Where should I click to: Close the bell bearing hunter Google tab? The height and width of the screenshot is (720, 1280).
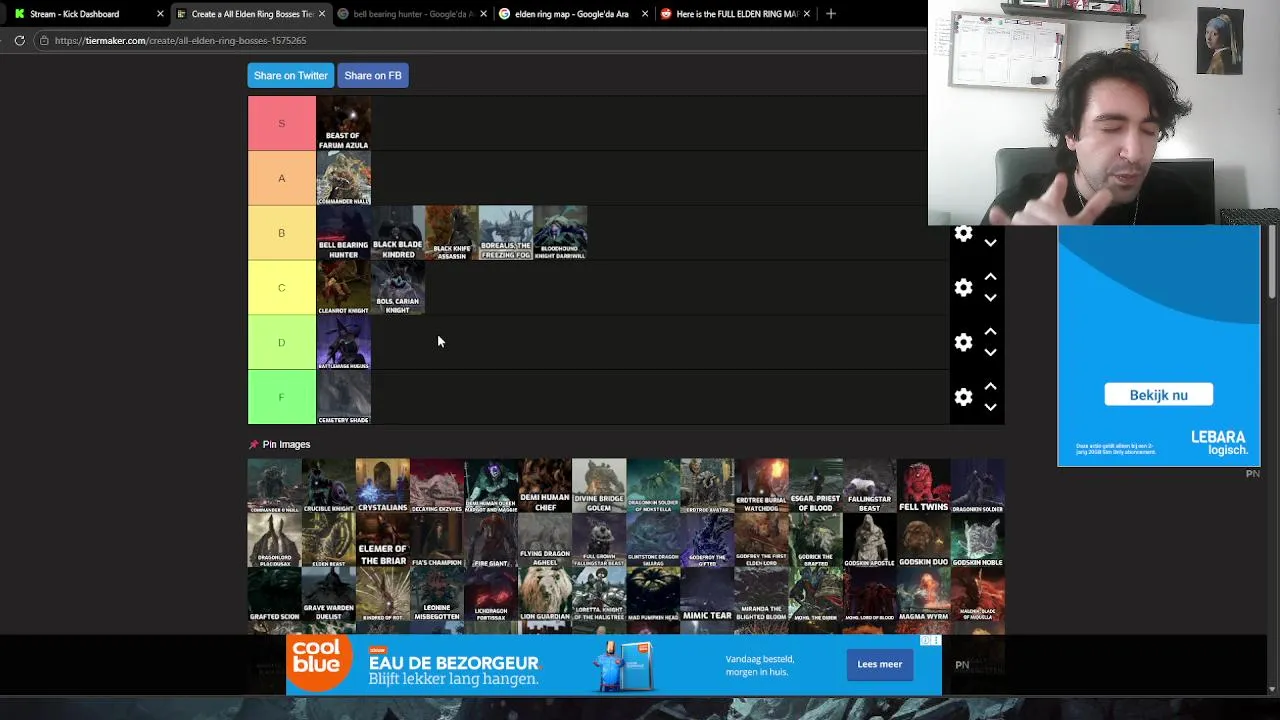point(484,14)
